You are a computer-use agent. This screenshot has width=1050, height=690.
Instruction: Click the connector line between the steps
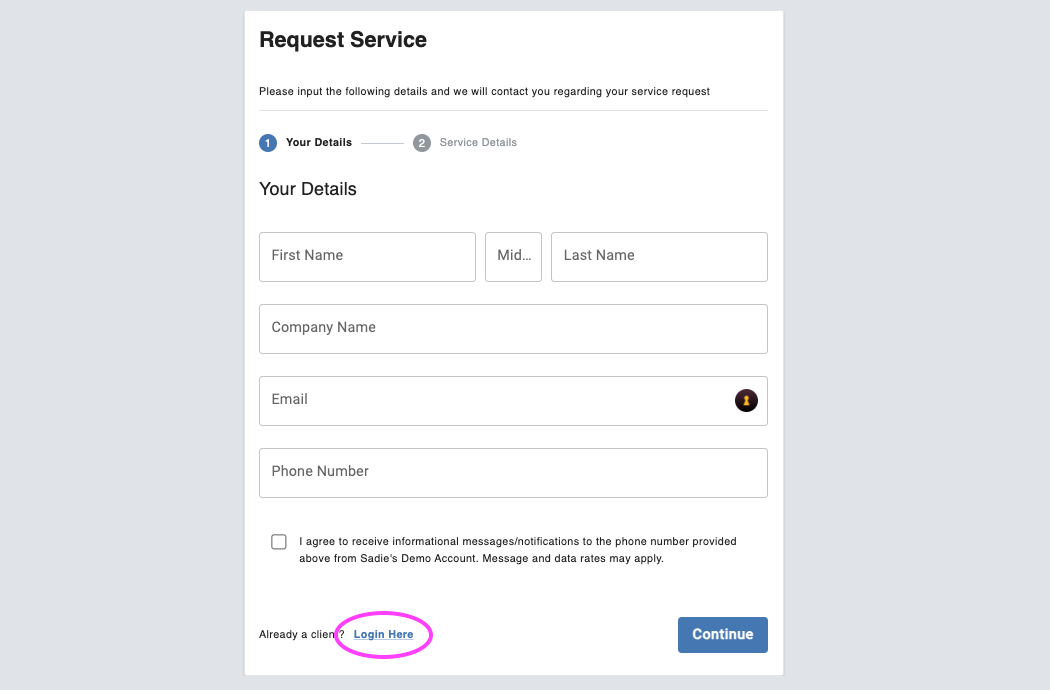tap(382, 143)
